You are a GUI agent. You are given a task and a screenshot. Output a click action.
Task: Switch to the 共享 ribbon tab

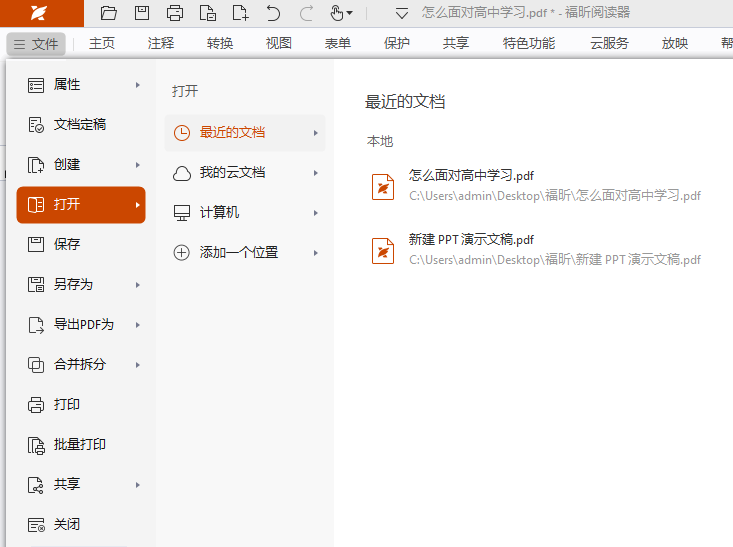pos(455,43)
